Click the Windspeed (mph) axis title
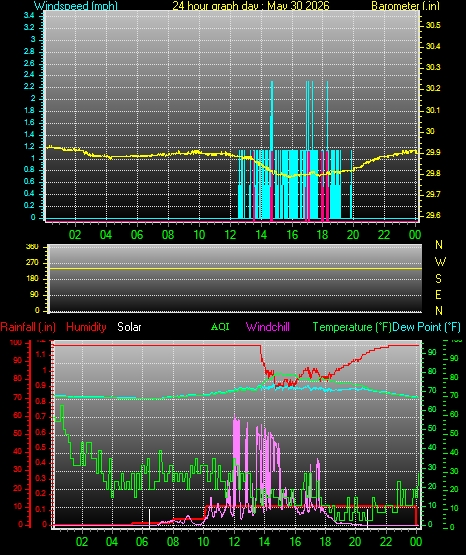 click(x=76, y=5)
